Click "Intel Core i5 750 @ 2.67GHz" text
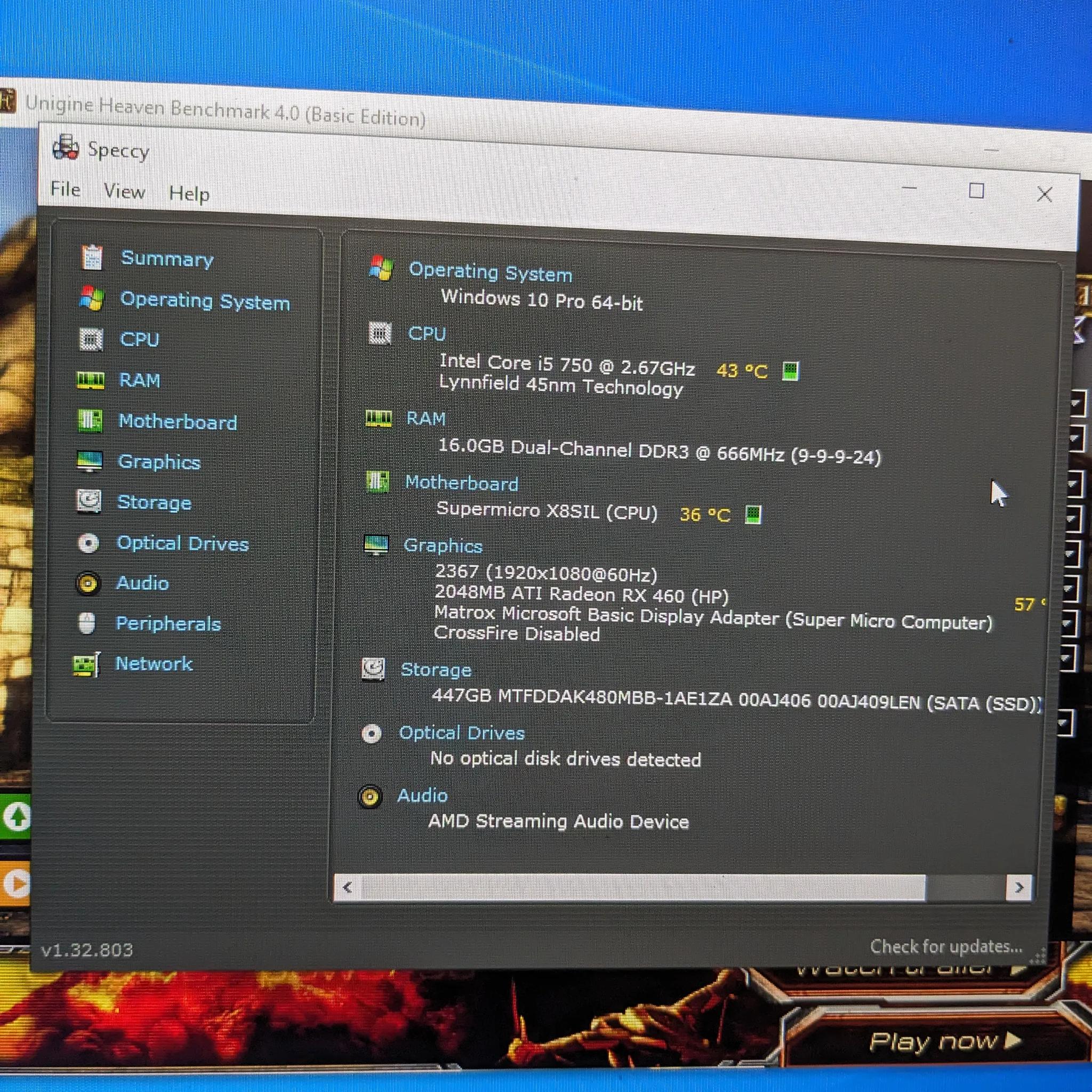Image resolution: width=1092 pixels, height=1092 pixels. click(x=567, y=365)
